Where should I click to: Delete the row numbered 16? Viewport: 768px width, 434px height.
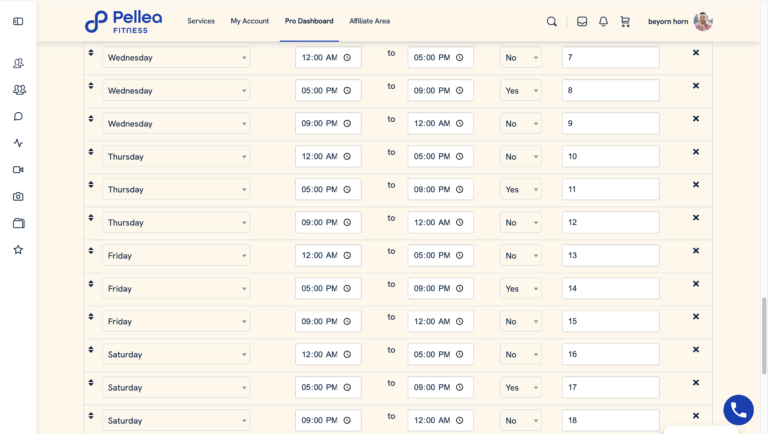[696, 350]
